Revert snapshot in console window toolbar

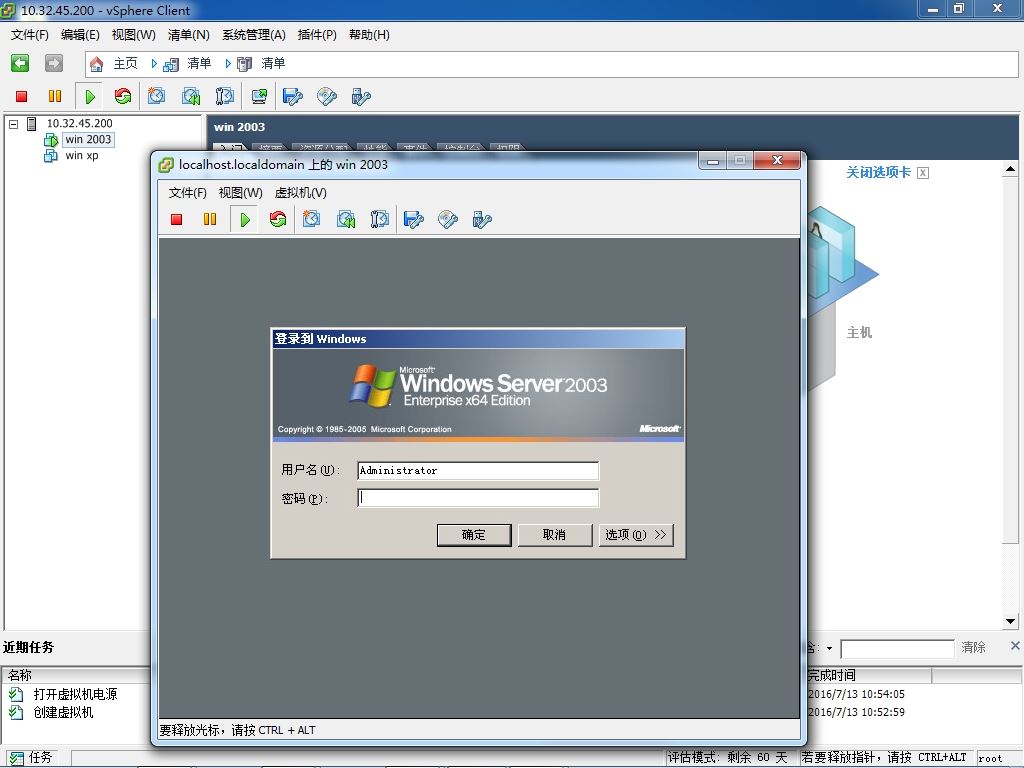tap(345, 219)
